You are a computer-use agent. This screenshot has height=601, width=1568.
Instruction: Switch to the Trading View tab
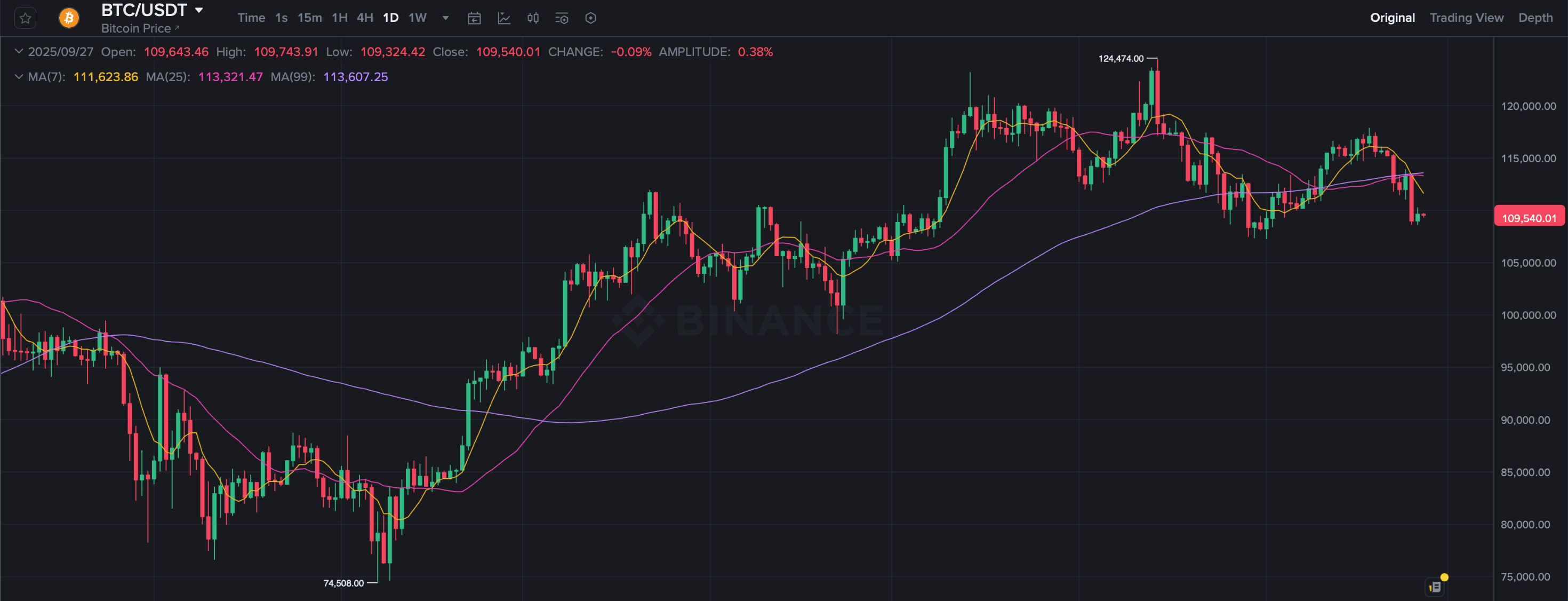(1466, 18)
